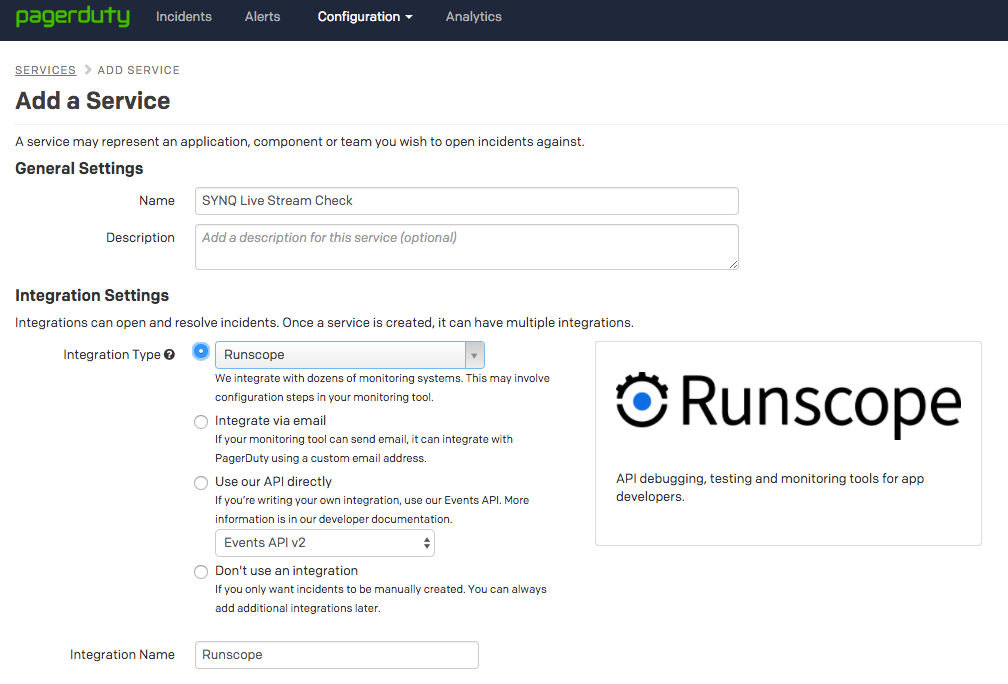Image resolution: width=1008 pixels, height=684 pixels.
Task: Click the ADD SERVICE breadcrumb label
Action: (139, 69)
